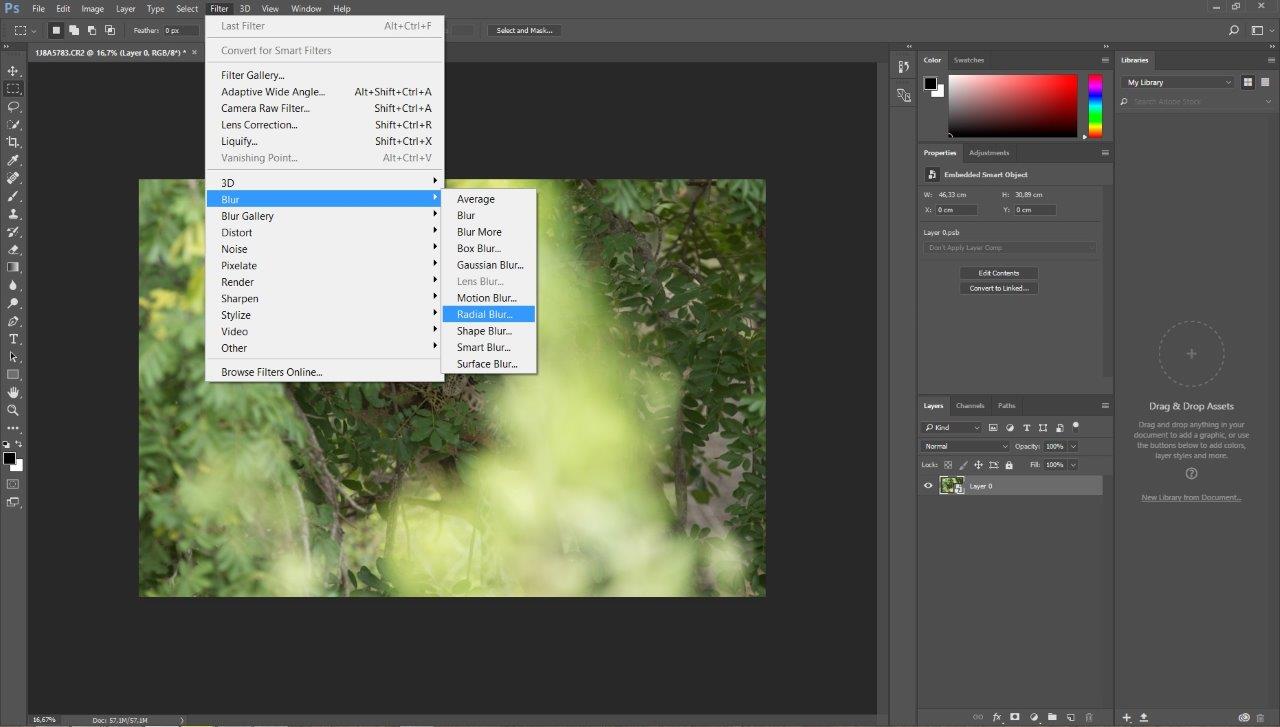Open New Library from Document link
Screen dimensions: 1280x727
1190,497
